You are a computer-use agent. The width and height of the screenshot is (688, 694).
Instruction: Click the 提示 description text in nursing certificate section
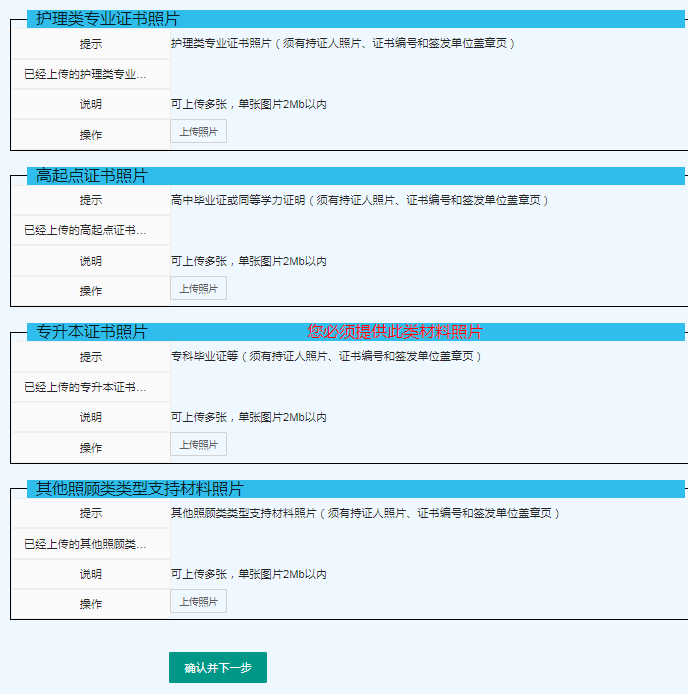coord(343,44)
